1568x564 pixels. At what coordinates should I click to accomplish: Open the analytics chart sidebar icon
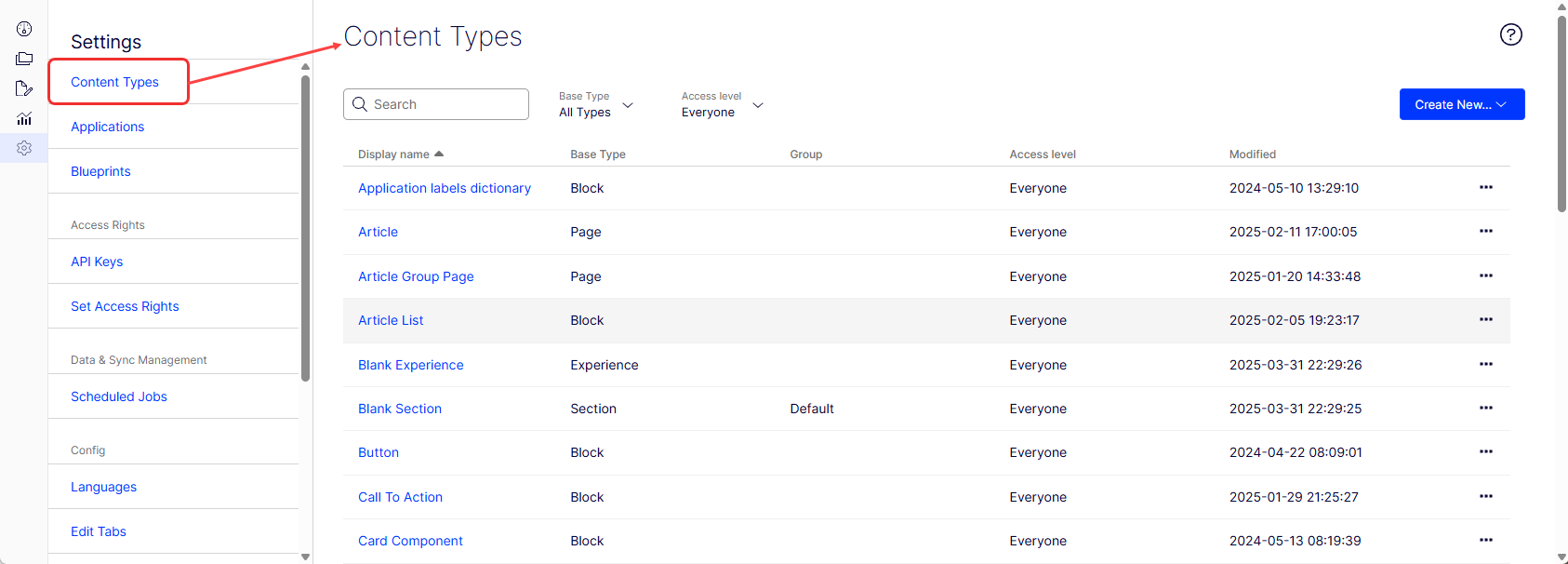point(24,118)
